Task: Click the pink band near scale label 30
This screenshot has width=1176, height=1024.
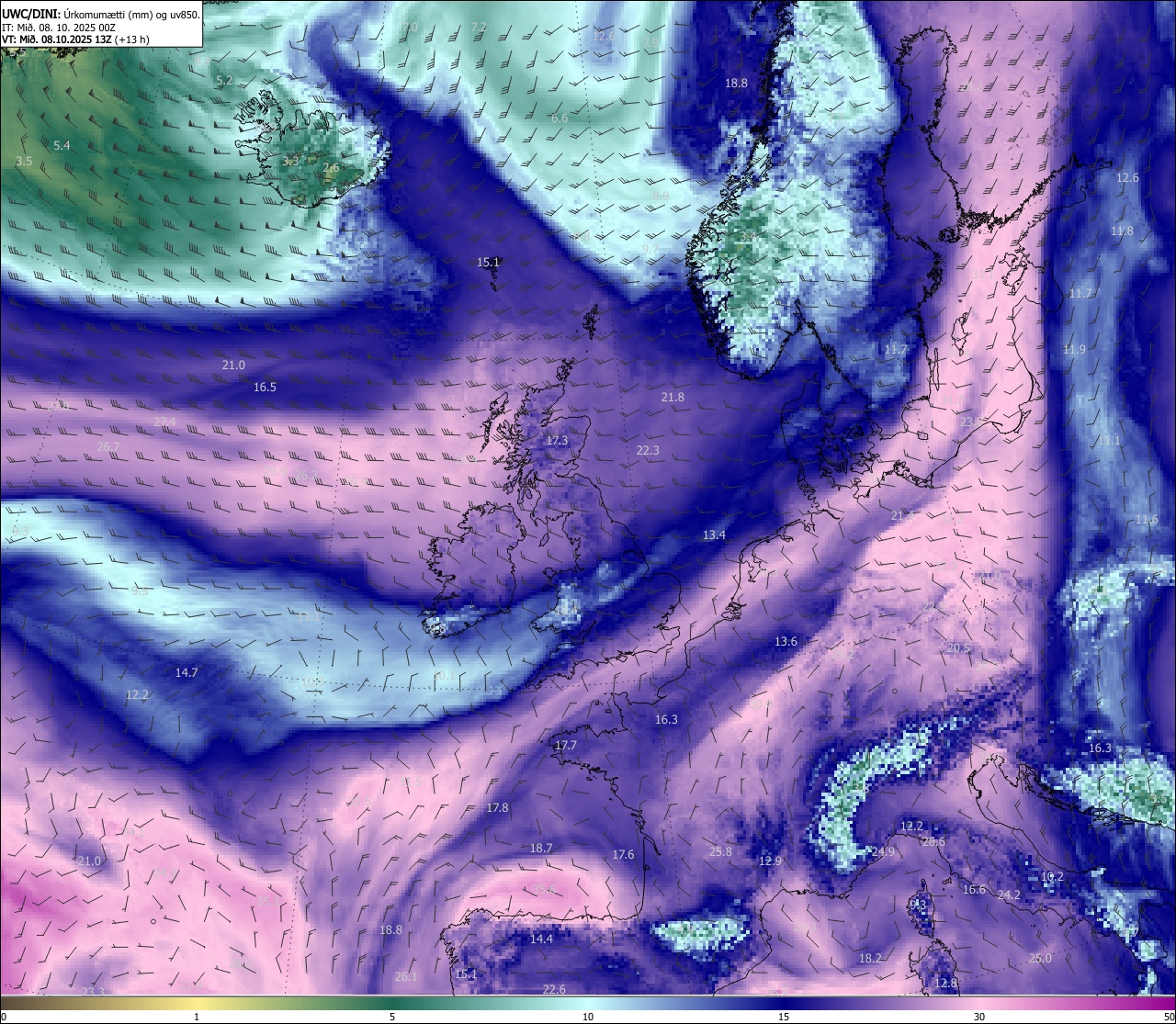Action: [979, 1003]
